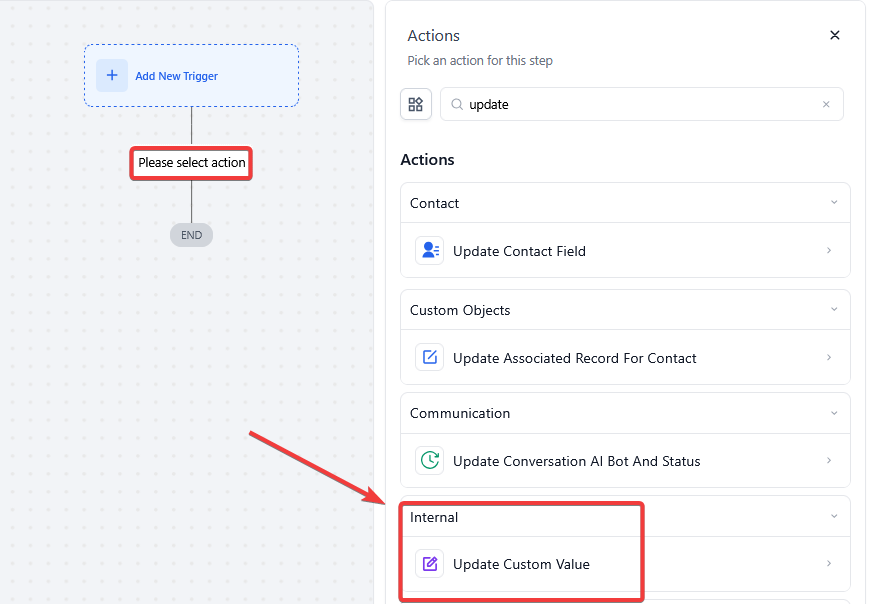
Task: Select the Update Custom Value action
Action: [521, 564]
